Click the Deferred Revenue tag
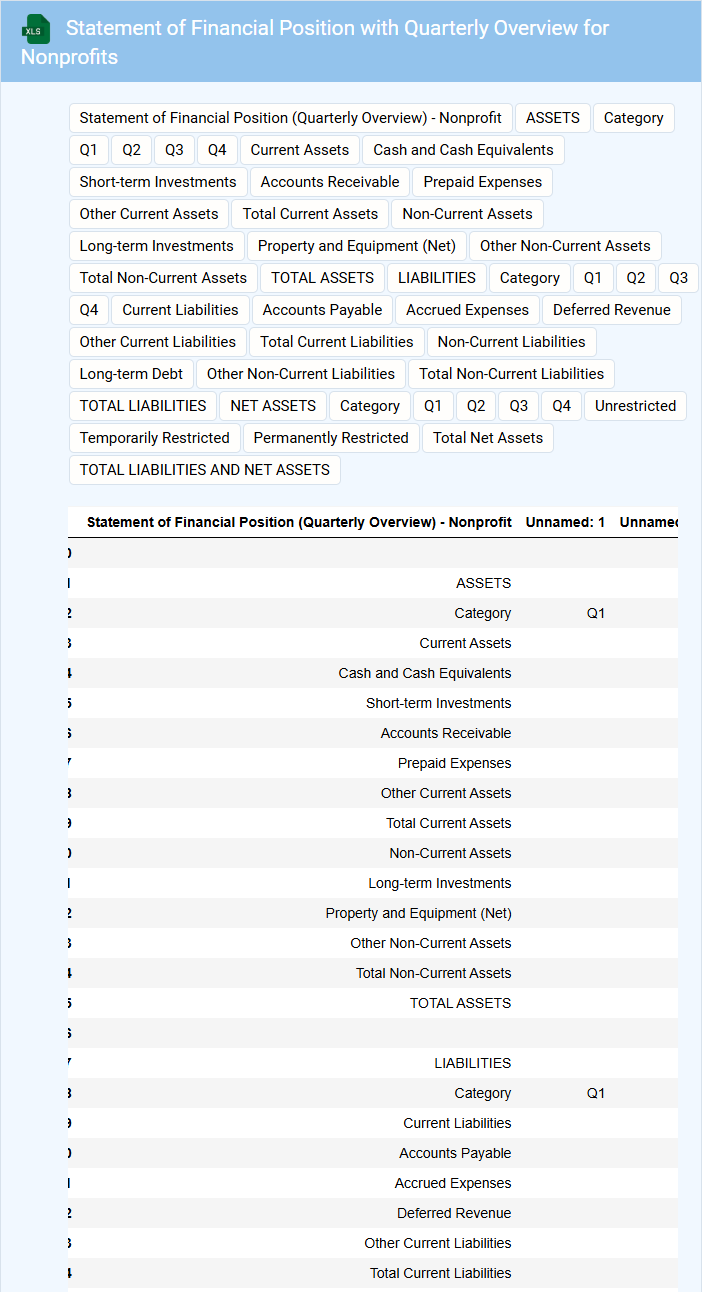This screenshot has width=702, height=1292. click(x=611, y=310)
